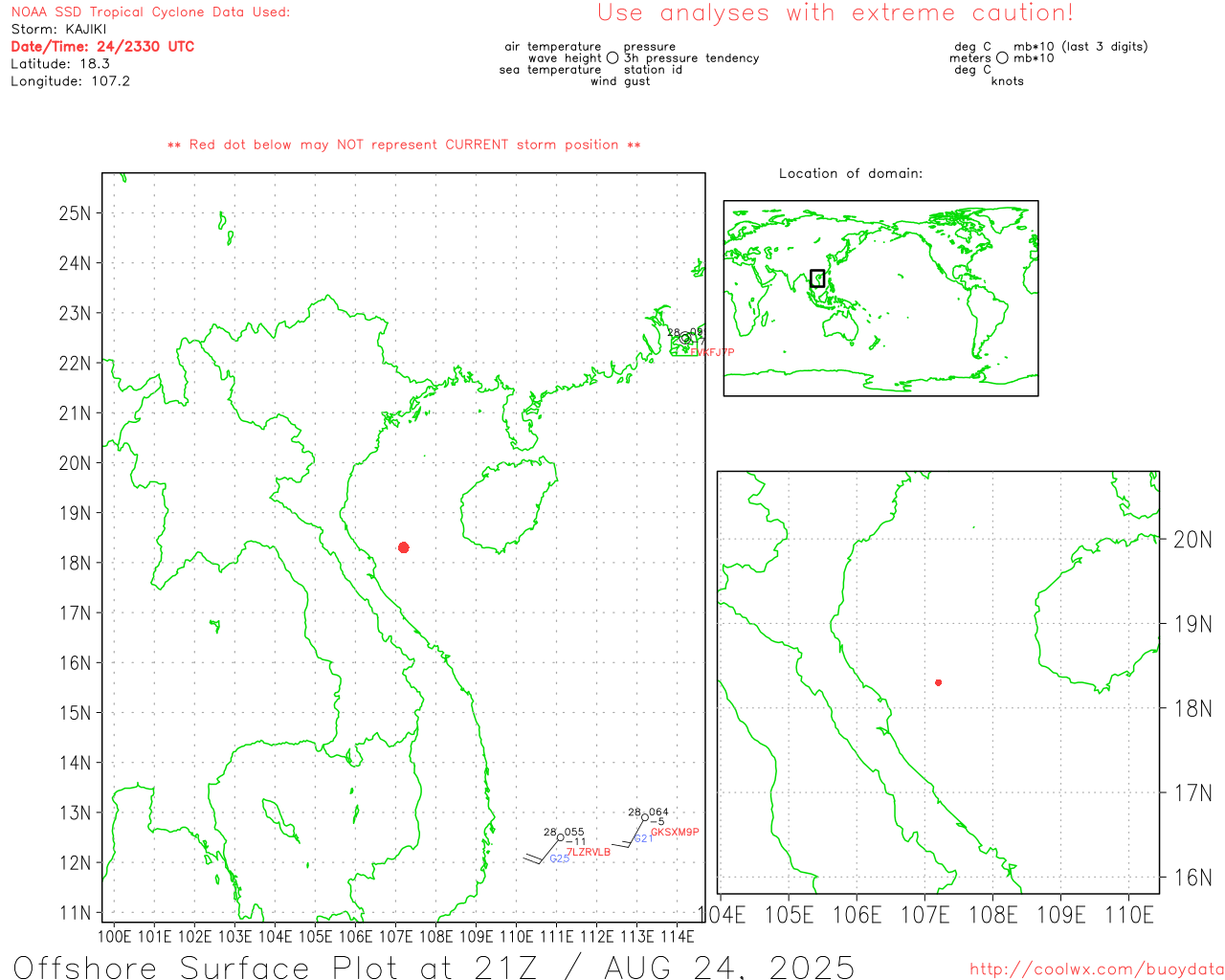Viewport: 1225px width, 980px height.
Task: Click the 110E label on inset map
Action: (x=1129, y=915)
